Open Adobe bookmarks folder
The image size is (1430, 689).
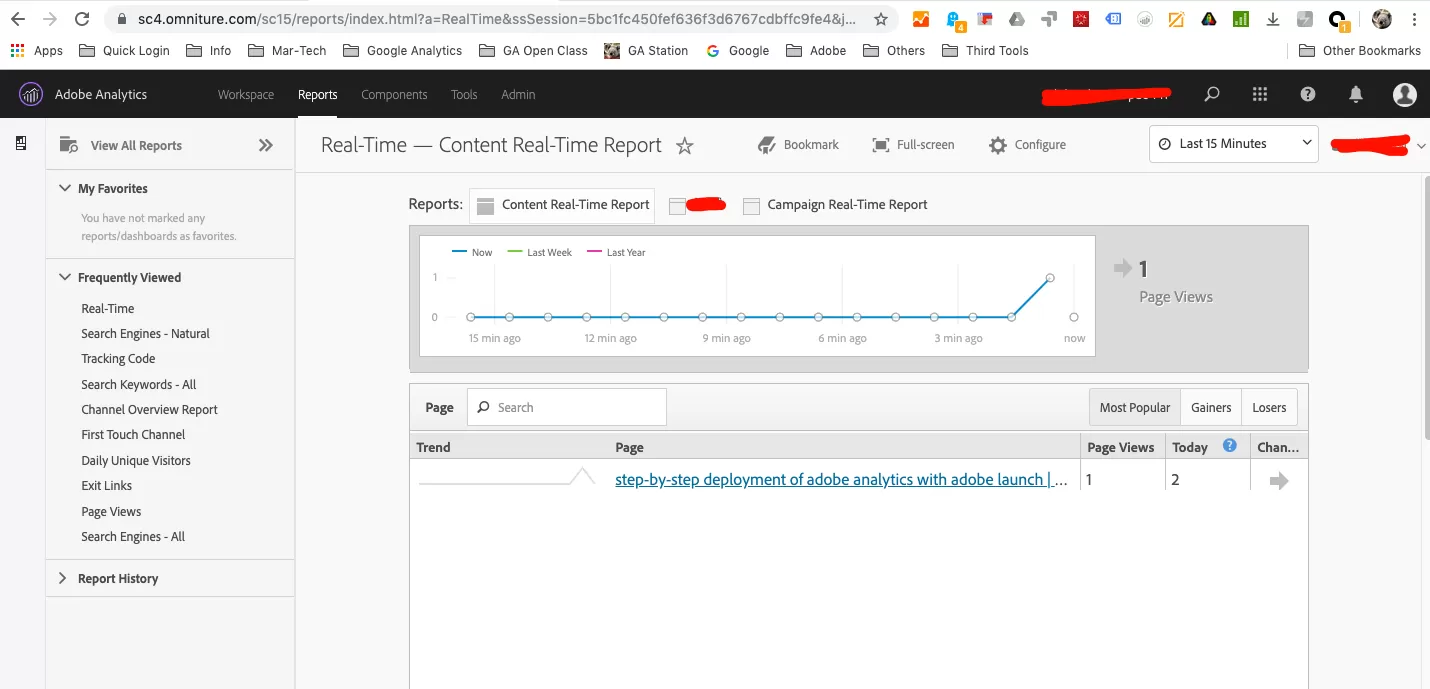click(x=817, y=50)
